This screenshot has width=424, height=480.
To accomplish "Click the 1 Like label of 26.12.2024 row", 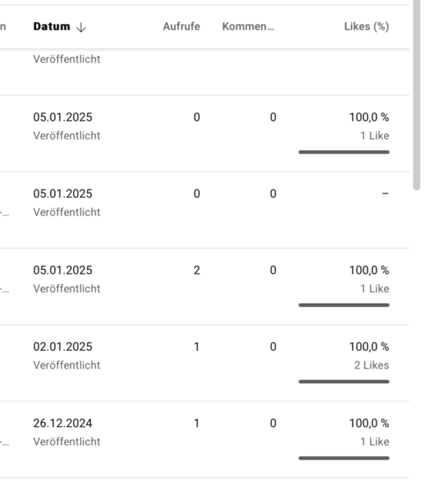I will click(375, 442).
